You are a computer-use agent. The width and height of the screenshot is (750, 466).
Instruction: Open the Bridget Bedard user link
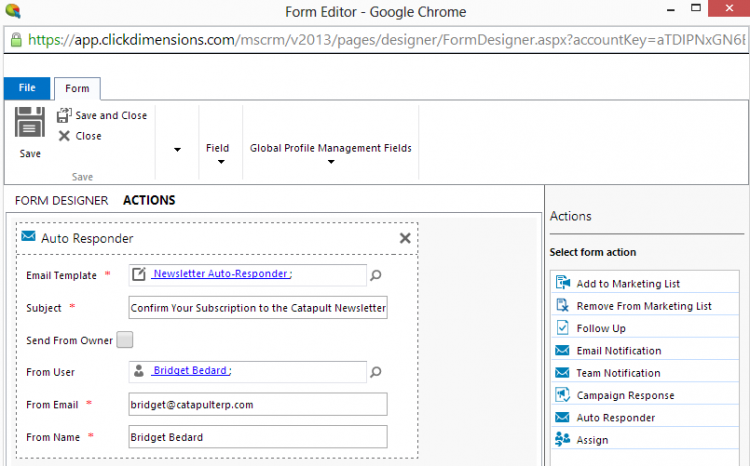[x=190, y=370]
